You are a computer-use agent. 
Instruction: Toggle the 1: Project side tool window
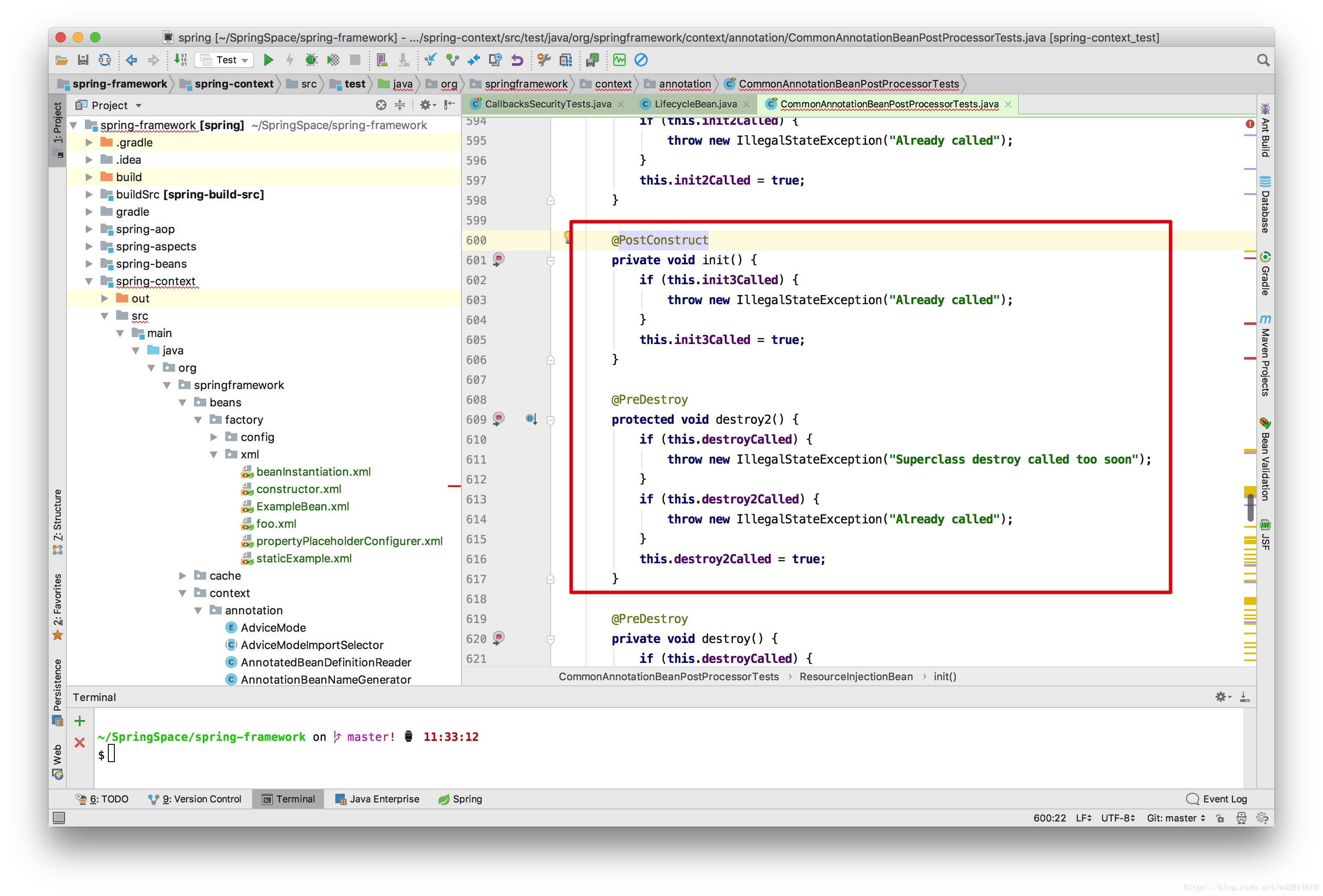click(58, 130)
